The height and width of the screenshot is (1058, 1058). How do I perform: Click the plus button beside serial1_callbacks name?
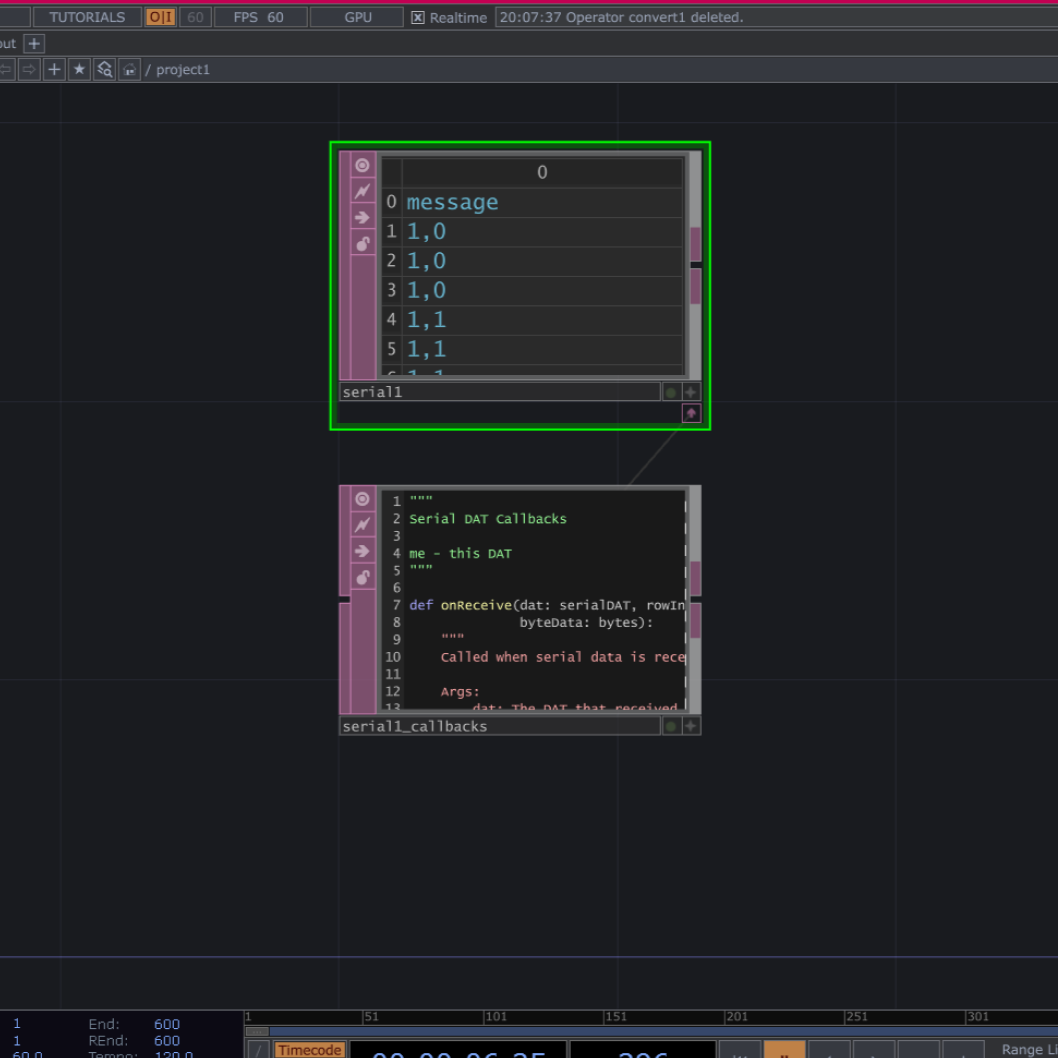(x=690, y=726)
